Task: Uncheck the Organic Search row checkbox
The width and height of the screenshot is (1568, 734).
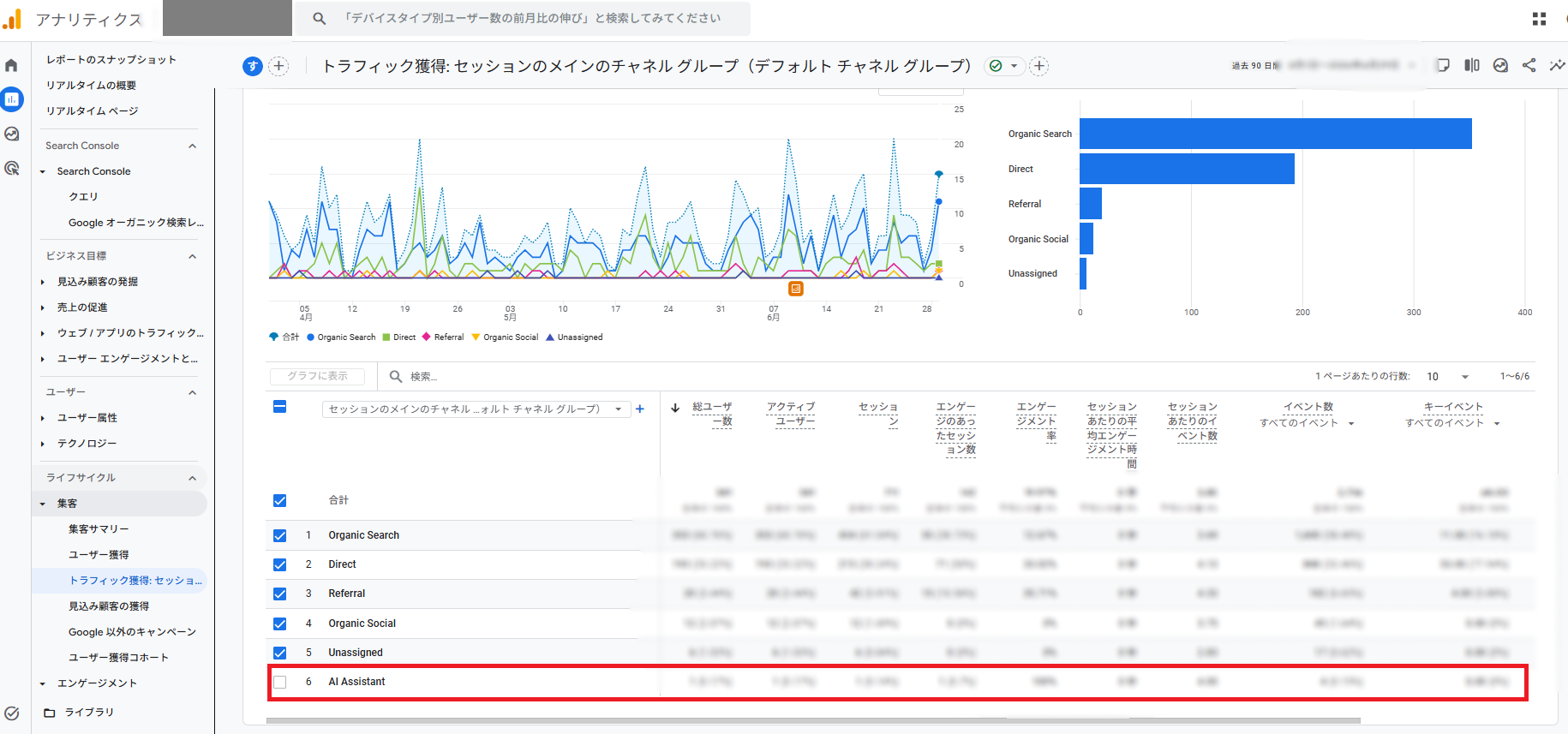Action: tap(279, 535)
